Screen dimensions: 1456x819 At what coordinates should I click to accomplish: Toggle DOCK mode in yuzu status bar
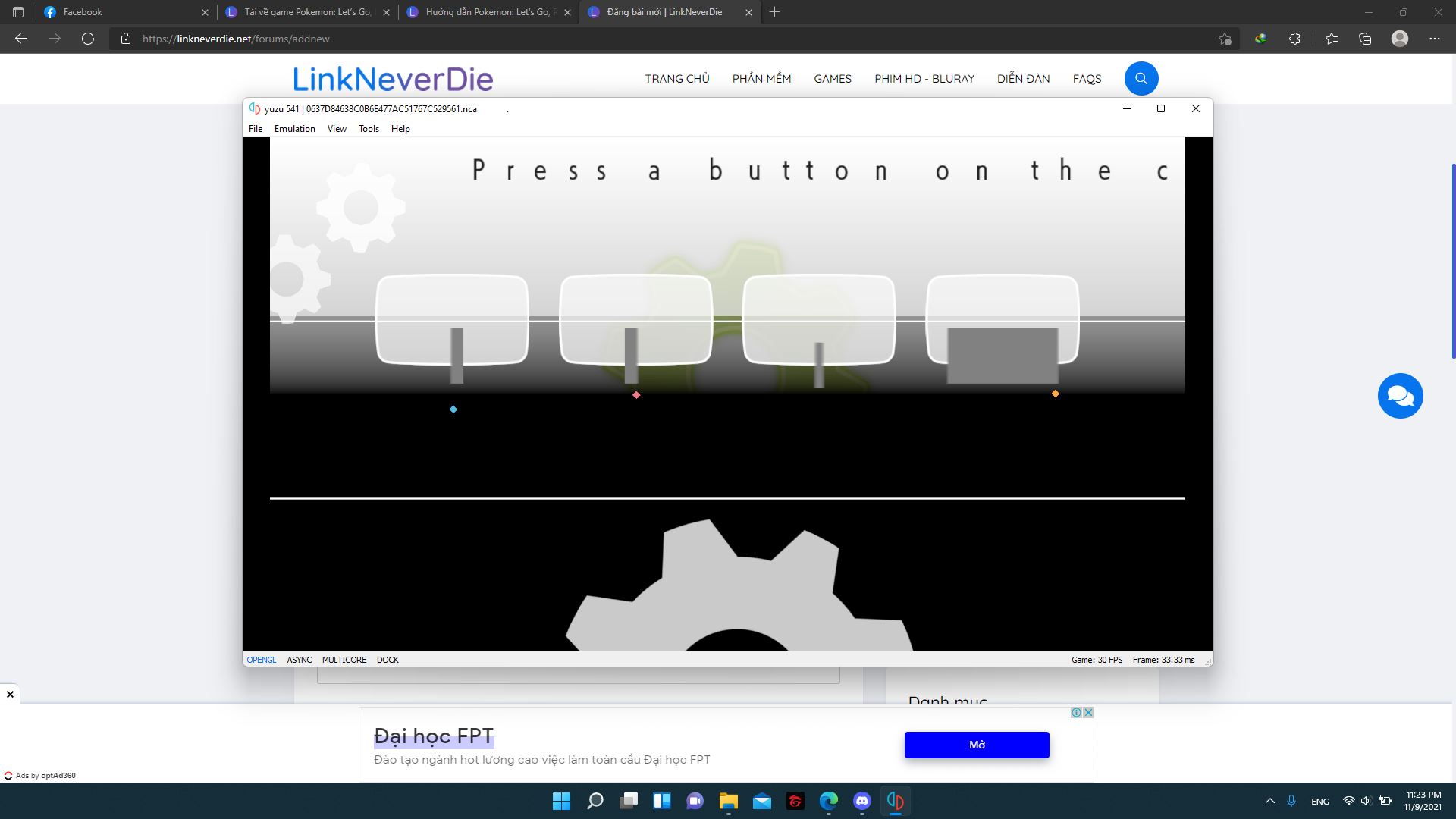click(x=387, y=660)
